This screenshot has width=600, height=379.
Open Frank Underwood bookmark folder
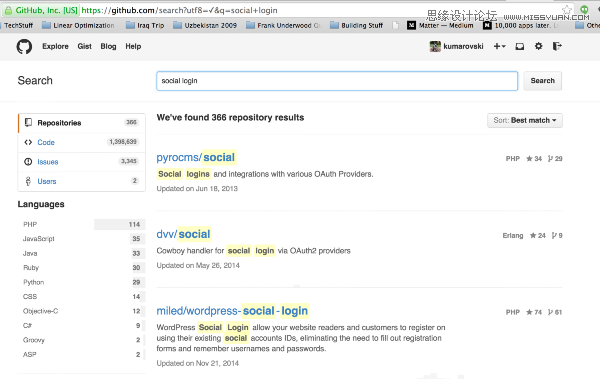284,25
